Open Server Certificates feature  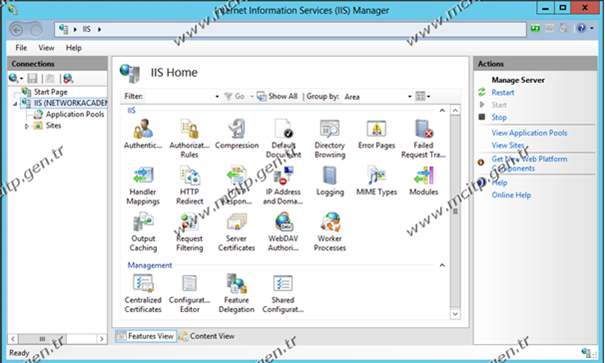pos(237,231)
